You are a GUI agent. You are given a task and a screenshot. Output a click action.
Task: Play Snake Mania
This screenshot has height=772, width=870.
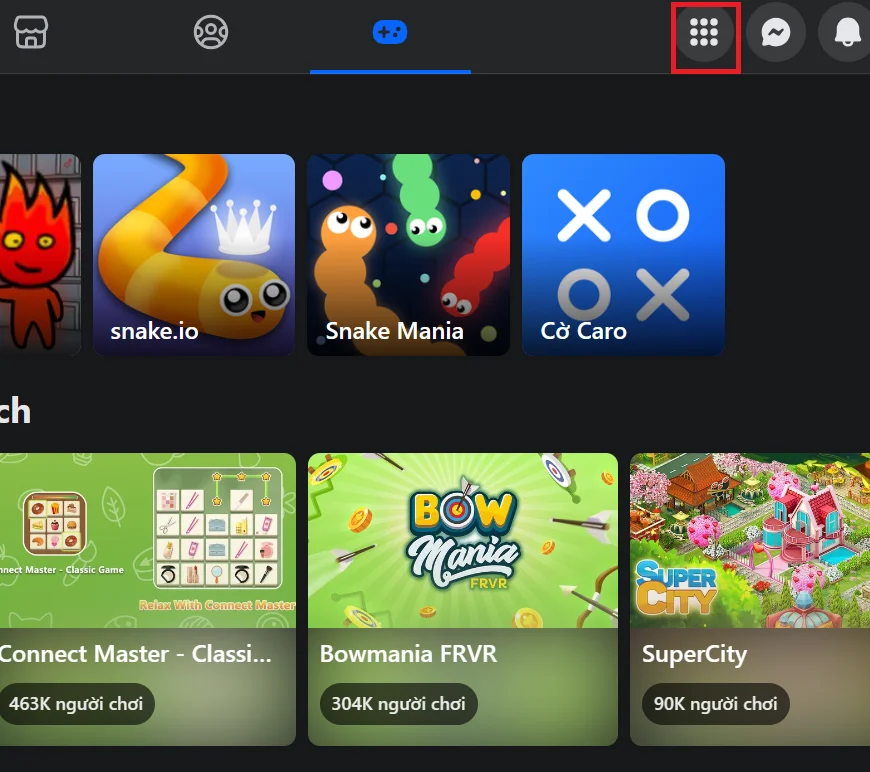pyautogui.click(x=408, y=254)
